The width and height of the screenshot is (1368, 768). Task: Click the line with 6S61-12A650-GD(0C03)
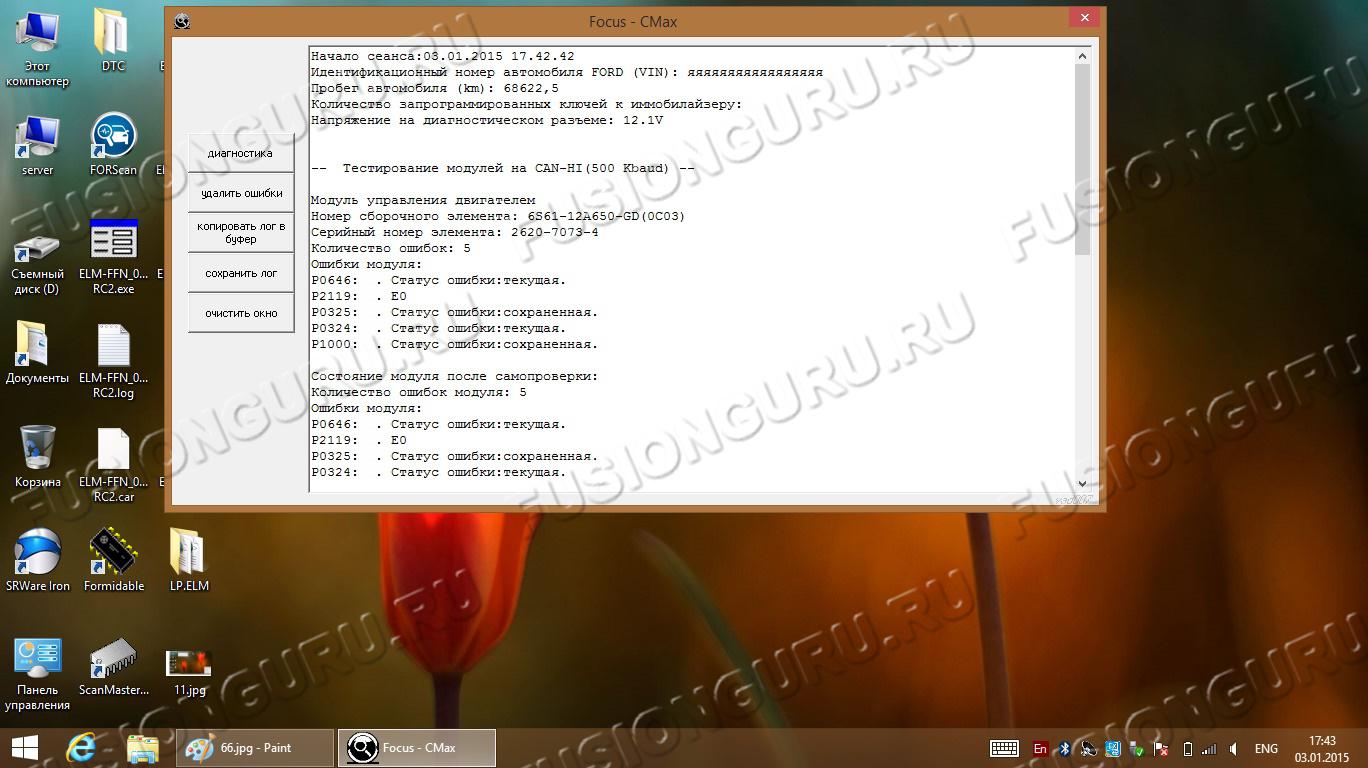[498, 216]
